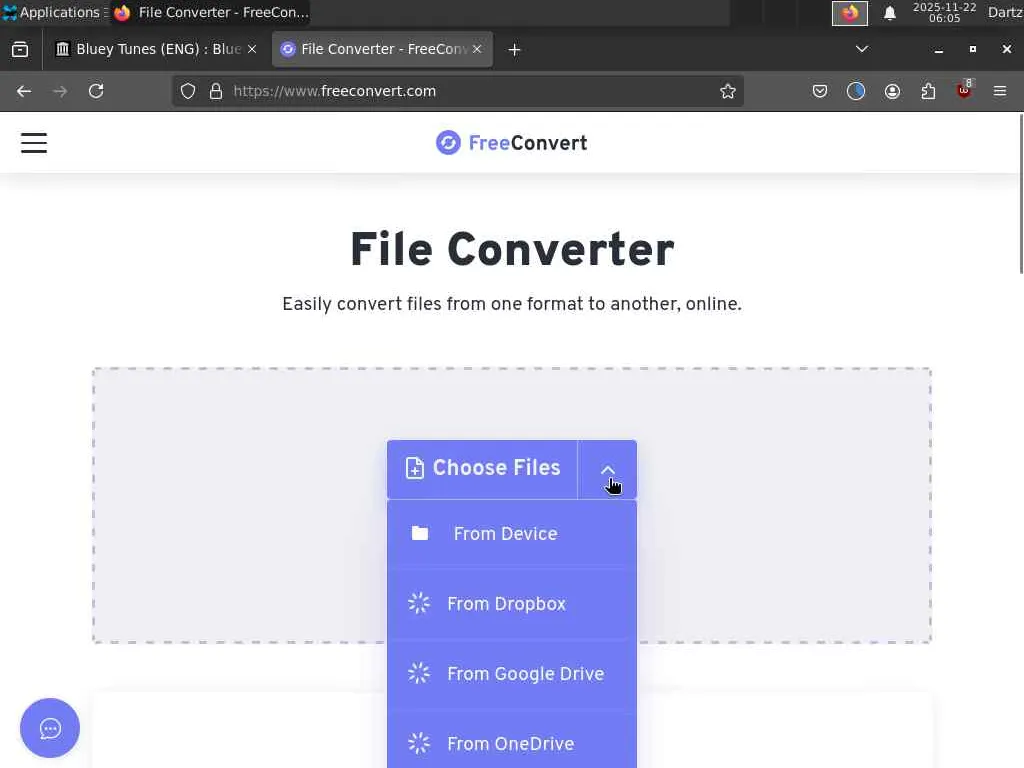The height and width of the screenshot is (768, 1024).
Task: Open the Applications menu
Action: coord(54,12)
